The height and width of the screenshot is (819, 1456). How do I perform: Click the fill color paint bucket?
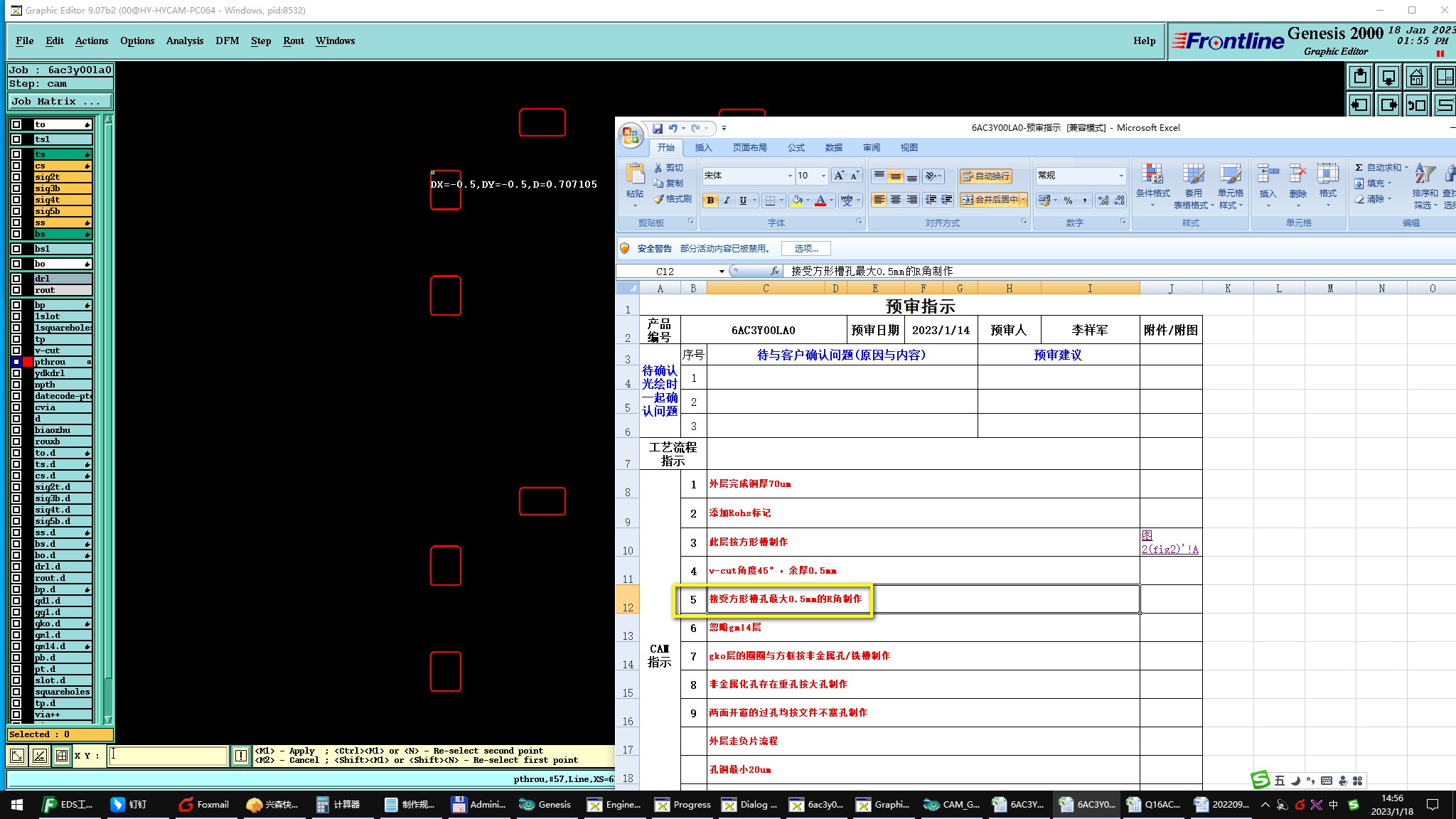click(x=798, y=200)
